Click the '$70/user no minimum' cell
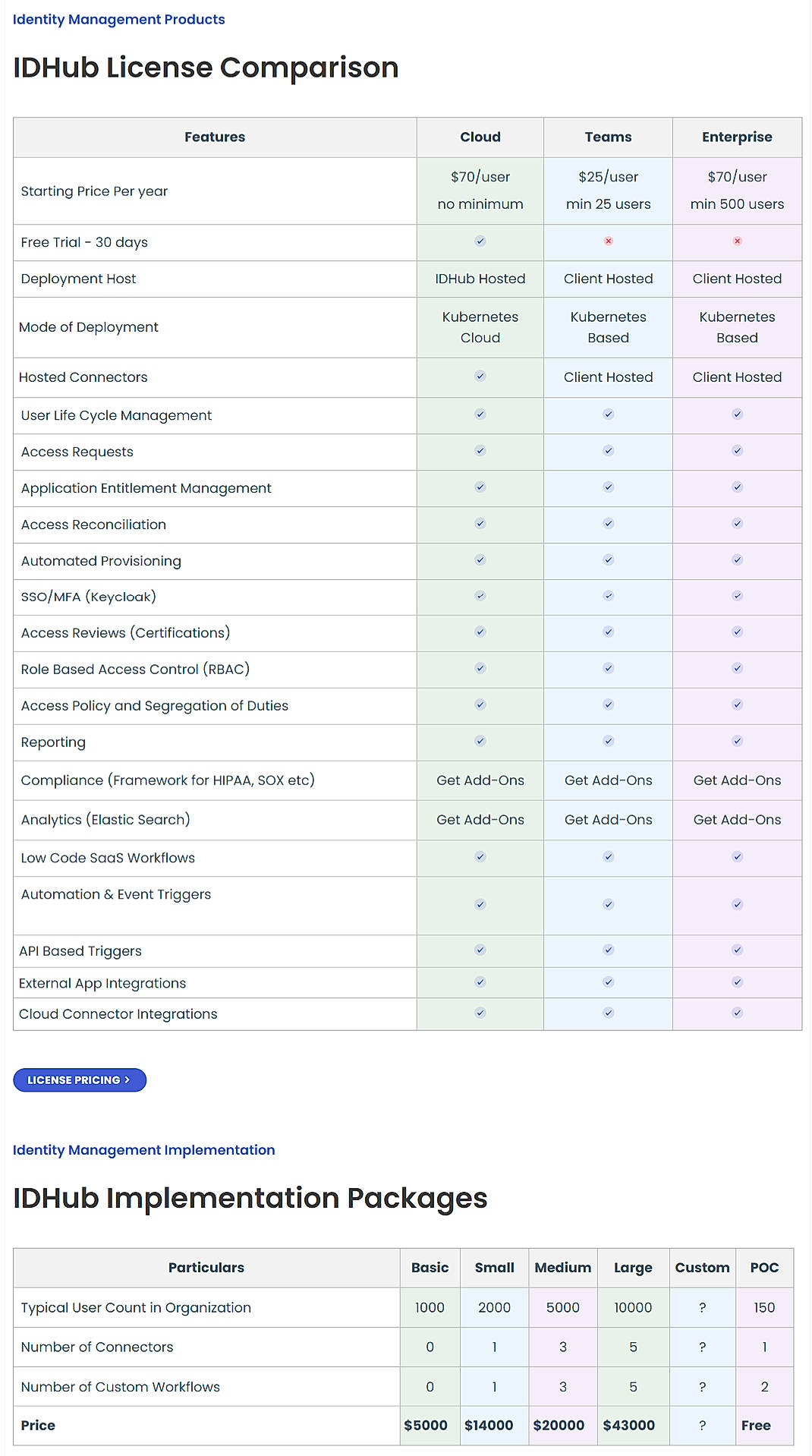812x1456 pixels. [x=480, y=191]
